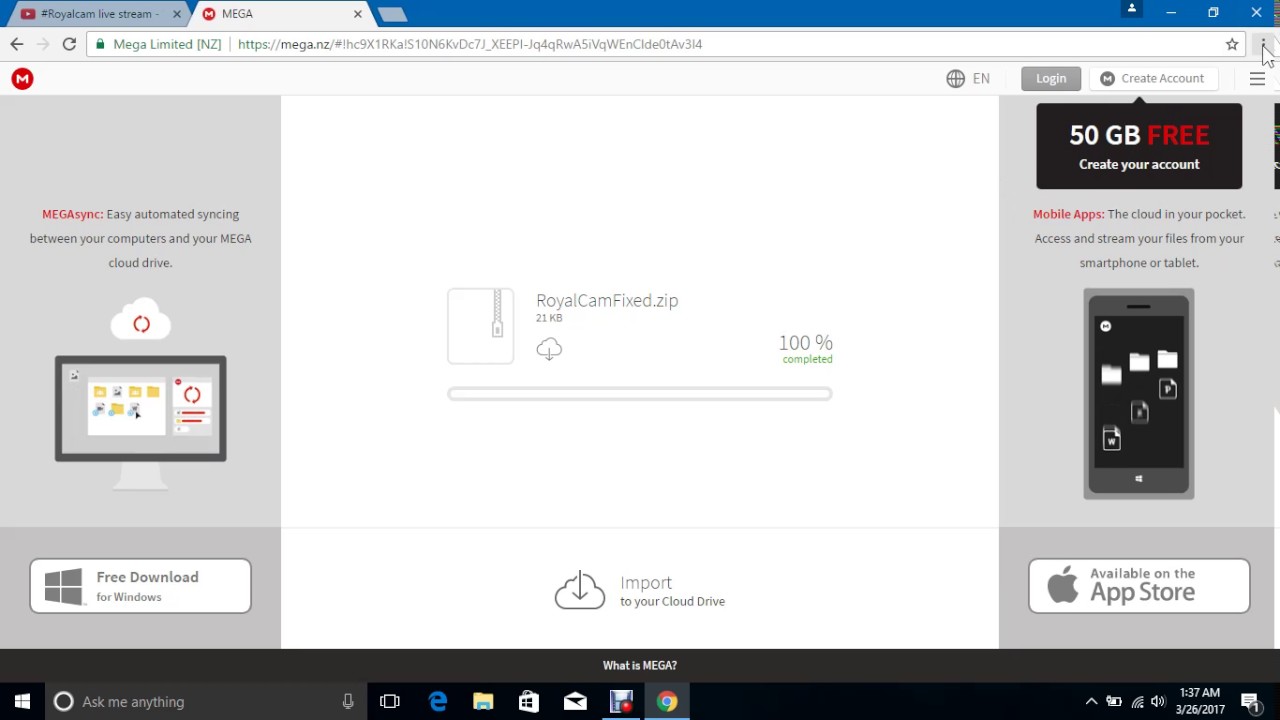This screenshot has height=720, width=1280.
Task: Click the download cloud icon beside the file
Action: [549, 348]
